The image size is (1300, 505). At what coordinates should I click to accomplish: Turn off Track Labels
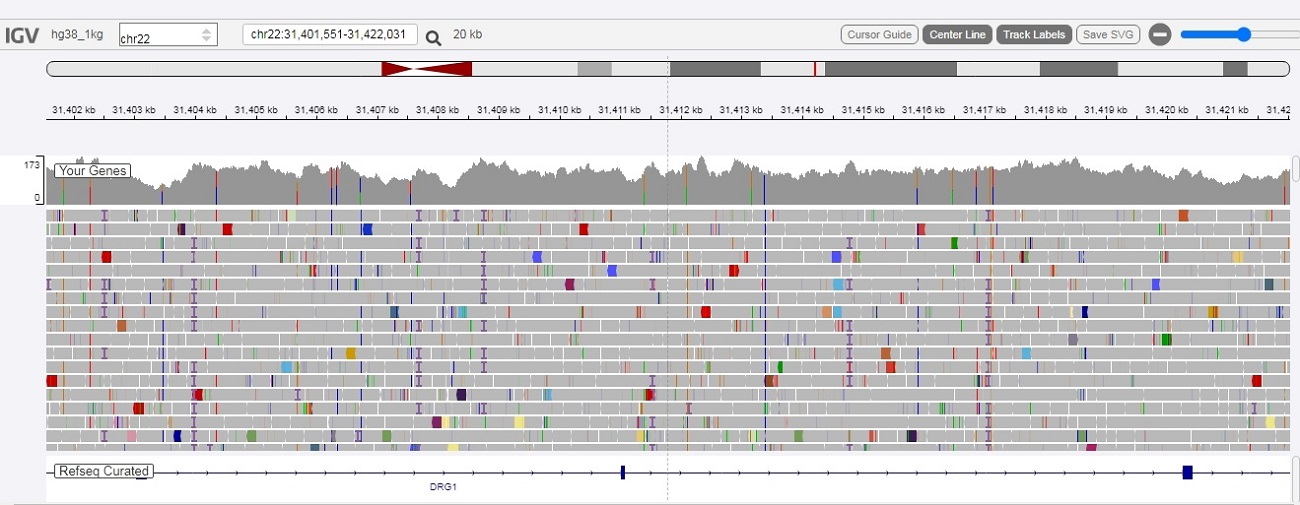coord(1034,35)
